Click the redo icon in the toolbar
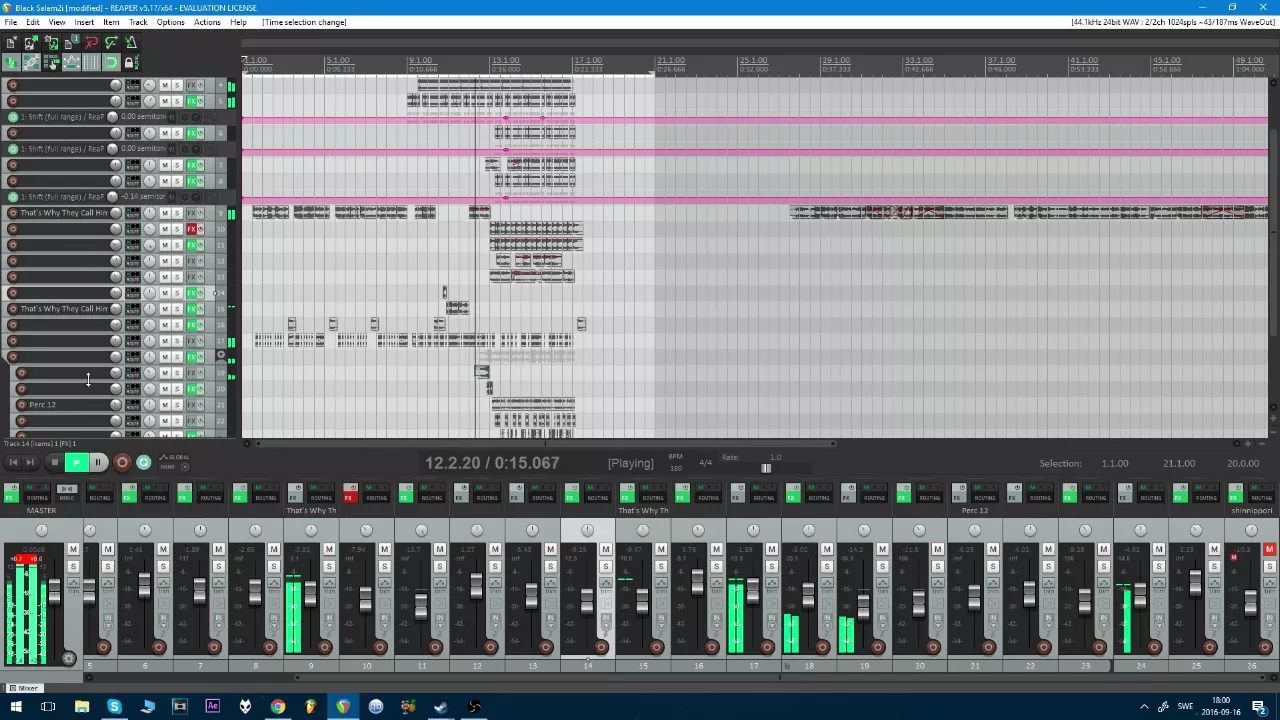This screenshot has height=720, width=1280. coord(111,43)
